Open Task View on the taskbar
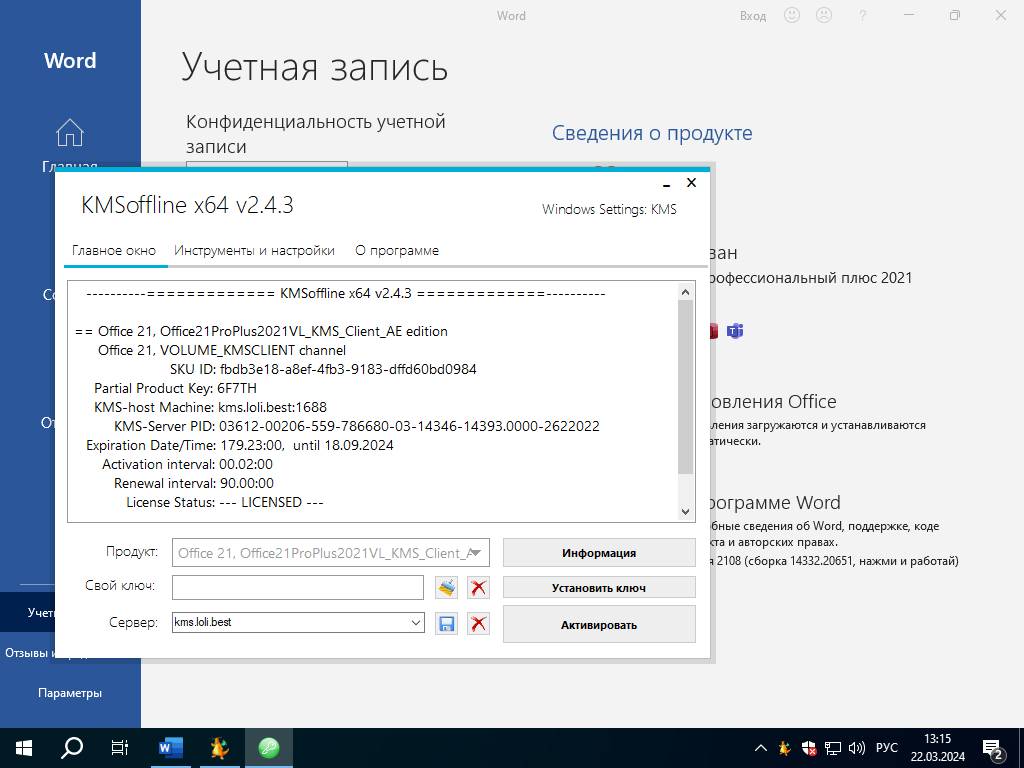This screenshot has height=768, width=1024. click(x=120, y=748)
